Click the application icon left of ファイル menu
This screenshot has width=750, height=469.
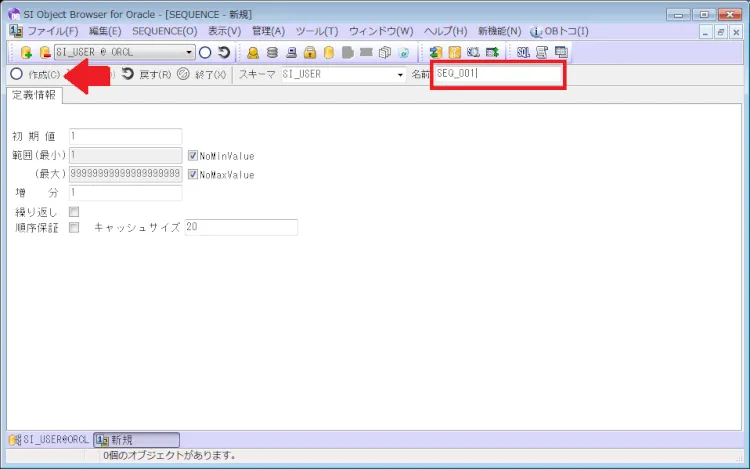click(16, 31)
